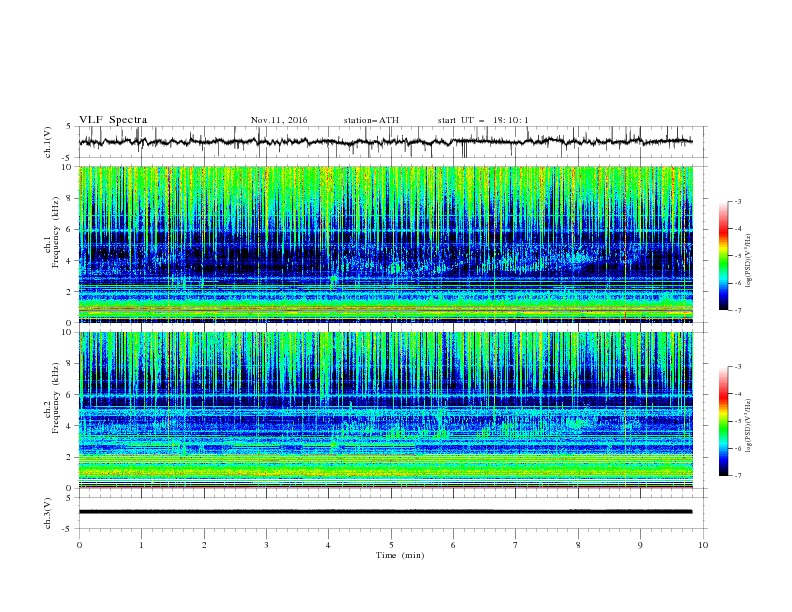Click the "ch.2 Frequency (kHz)" axis label
This screenshot has width=792, height=612.
52,397
